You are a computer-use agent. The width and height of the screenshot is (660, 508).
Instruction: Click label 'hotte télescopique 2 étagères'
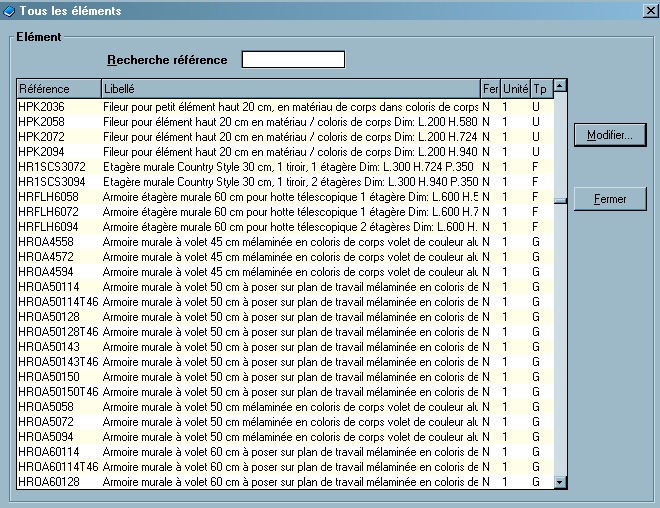[x=290, y=227]
